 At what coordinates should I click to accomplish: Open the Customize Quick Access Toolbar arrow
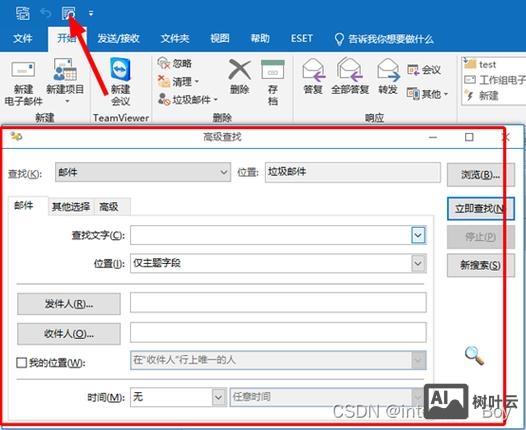pos(91,13)
